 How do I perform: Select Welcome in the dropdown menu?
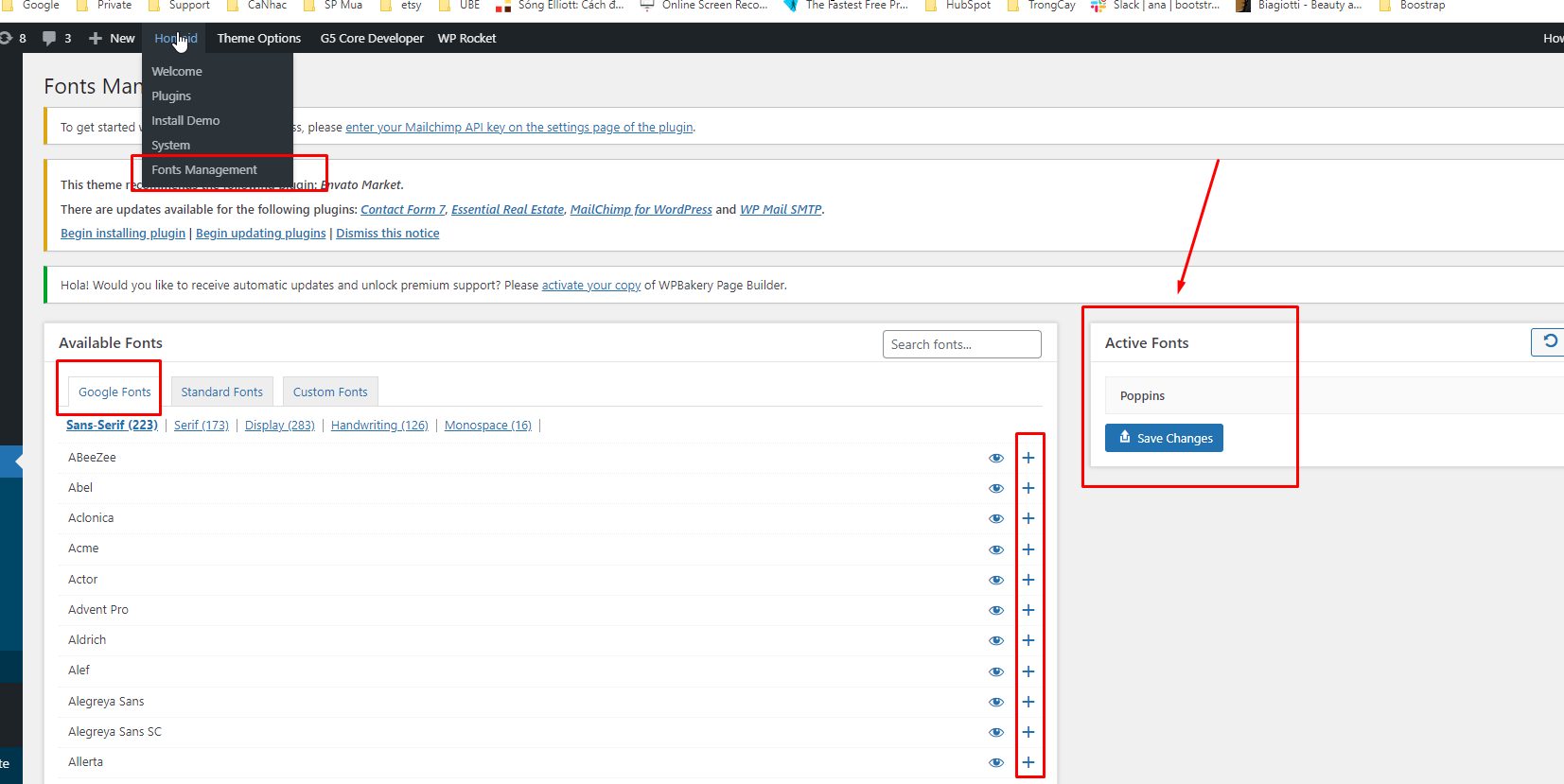coord(177,72)
